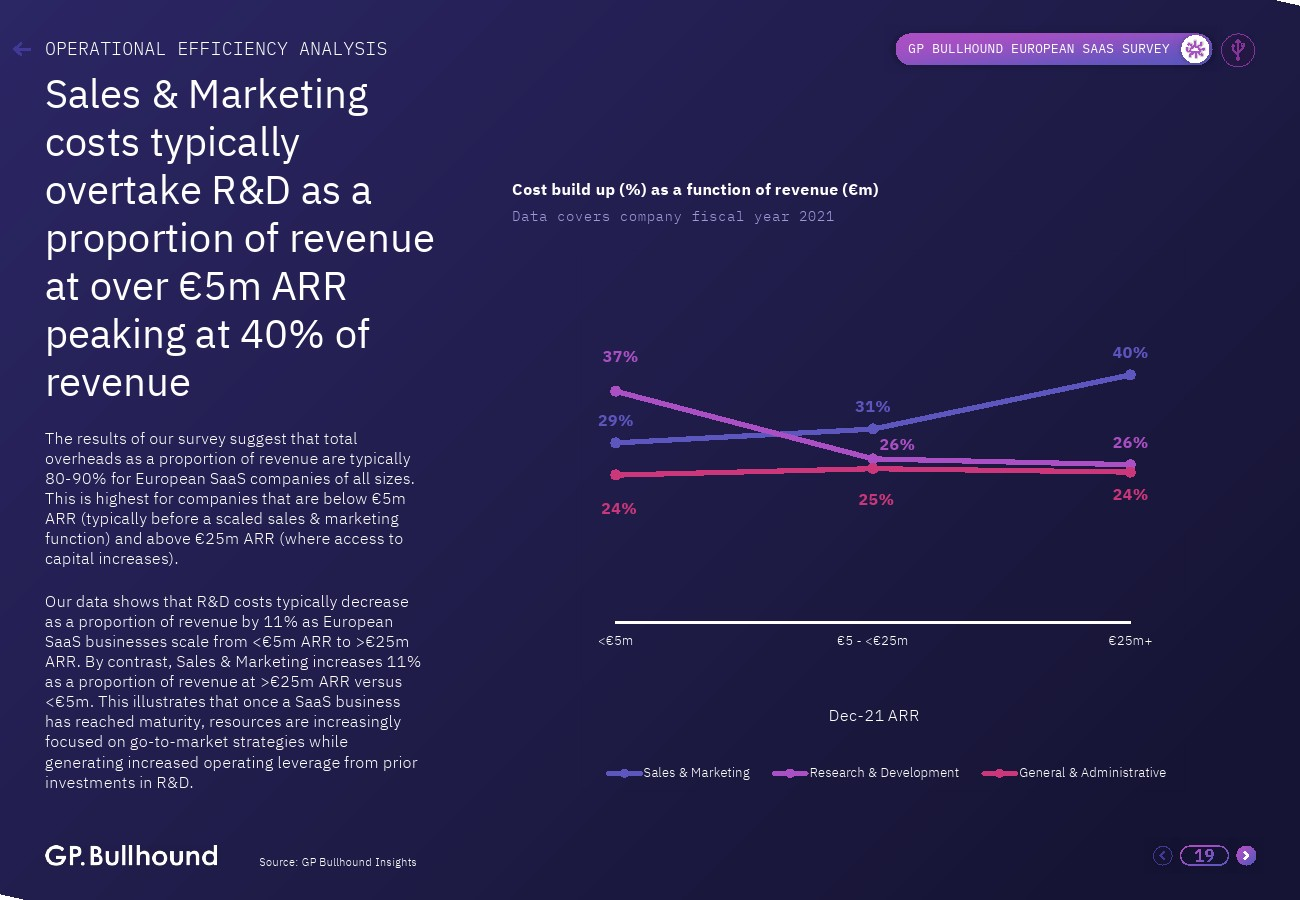This screenshot has height=900, width=1300.
Task: Click the Dec-21 ARR axis title
Action: pos(874,716)
